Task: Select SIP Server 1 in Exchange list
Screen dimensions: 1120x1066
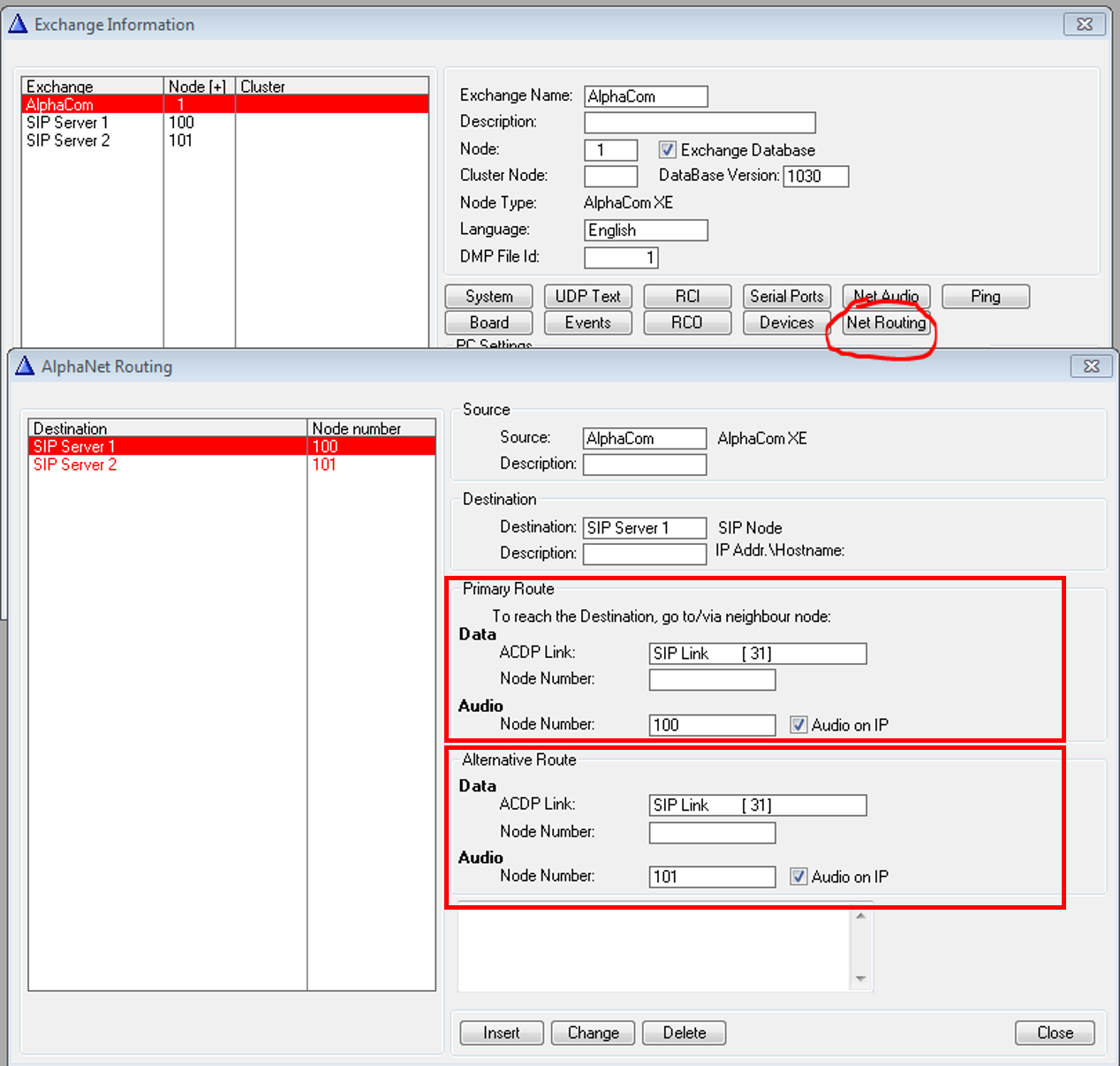Action: click(x=225, y=123)
